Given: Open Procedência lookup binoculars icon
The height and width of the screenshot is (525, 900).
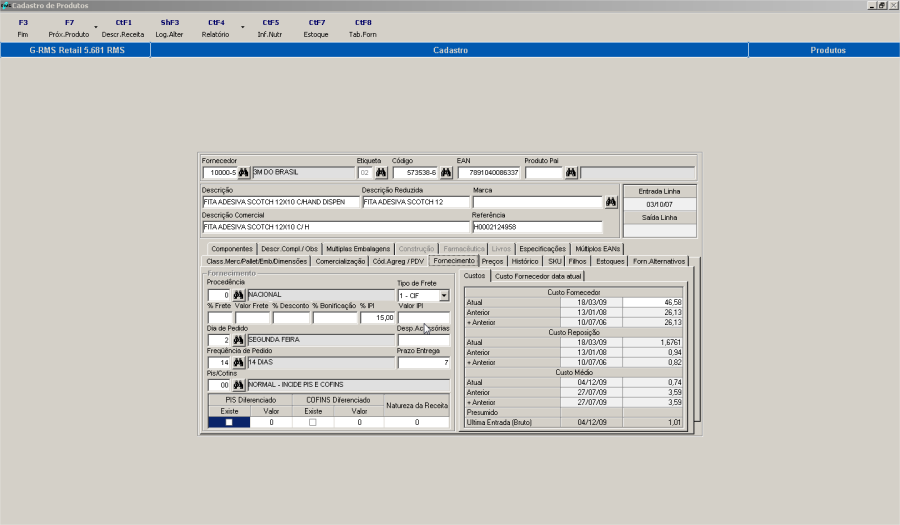Looking at the screenshot, I should tap(238, 295).
